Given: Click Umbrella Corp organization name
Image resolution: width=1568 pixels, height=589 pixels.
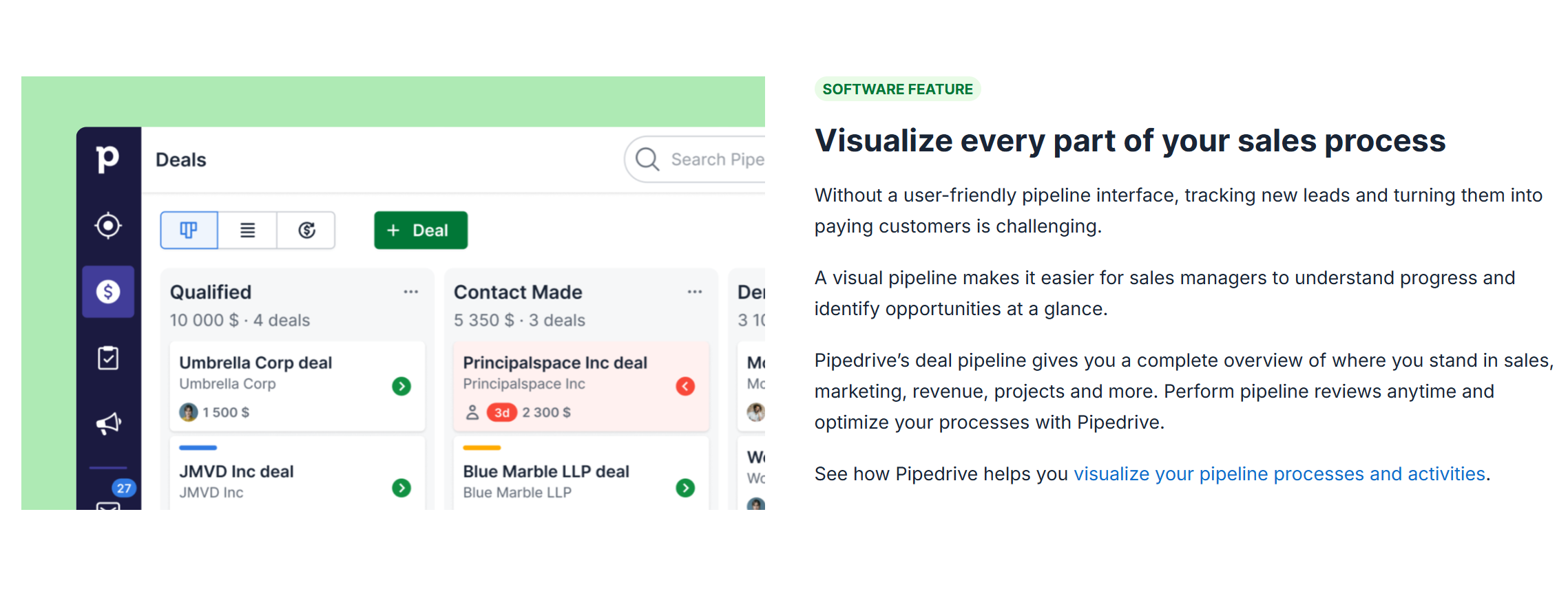Looking at the screenshot, I should point(227,384).
